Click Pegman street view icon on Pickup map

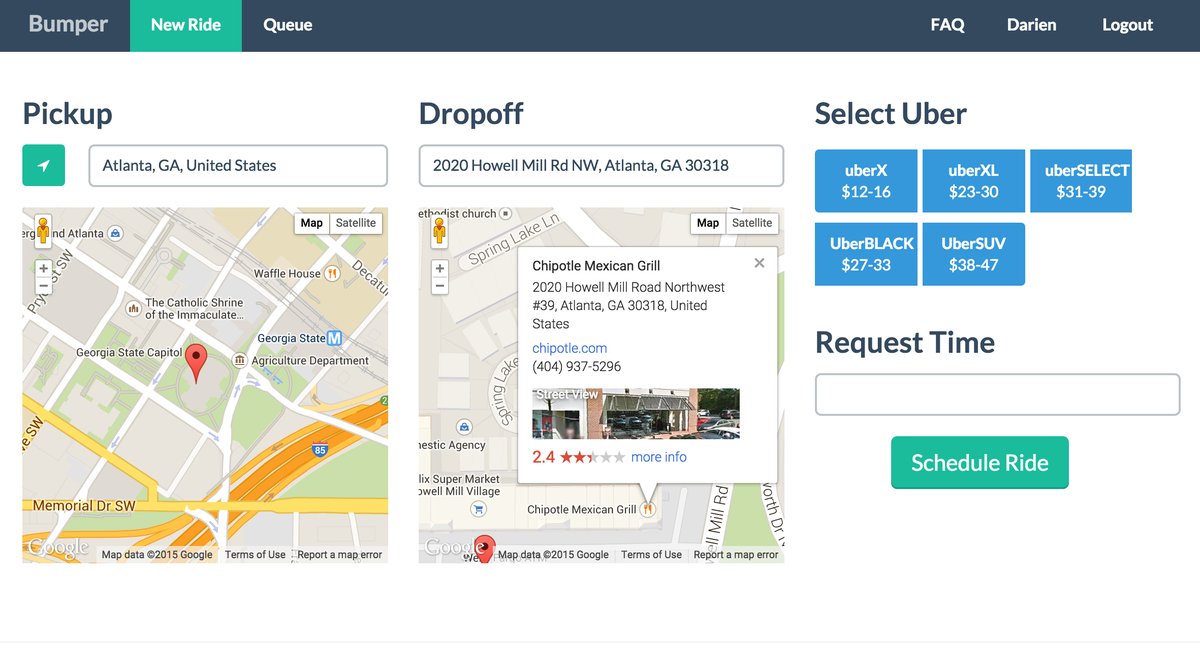coord(42,232)
